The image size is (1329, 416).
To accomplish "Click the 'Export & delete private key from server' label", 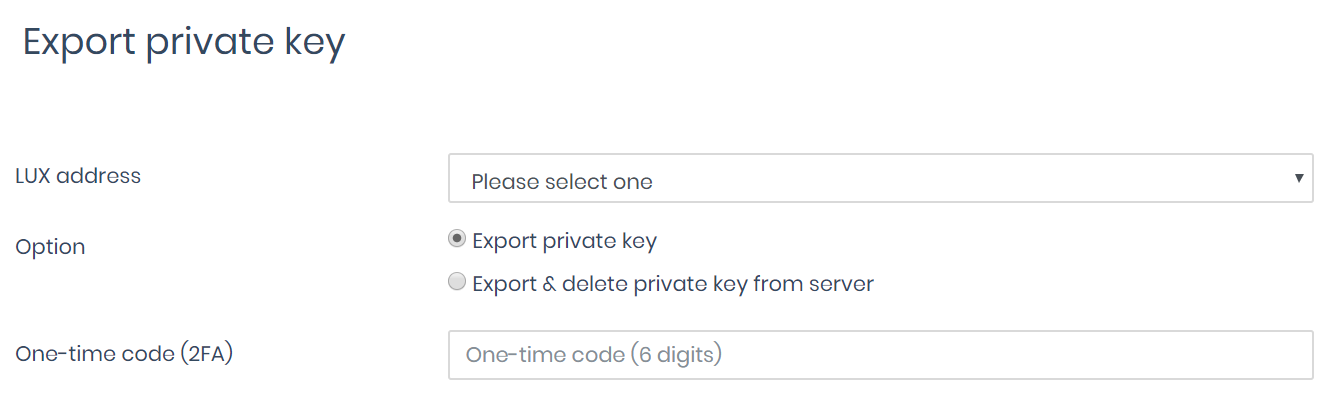I will pos(672,284).
